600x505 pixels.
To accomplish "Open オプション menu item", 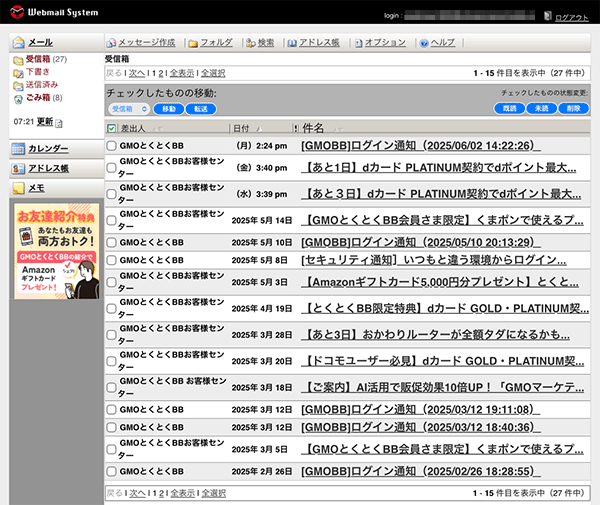I will click(385, 42).
